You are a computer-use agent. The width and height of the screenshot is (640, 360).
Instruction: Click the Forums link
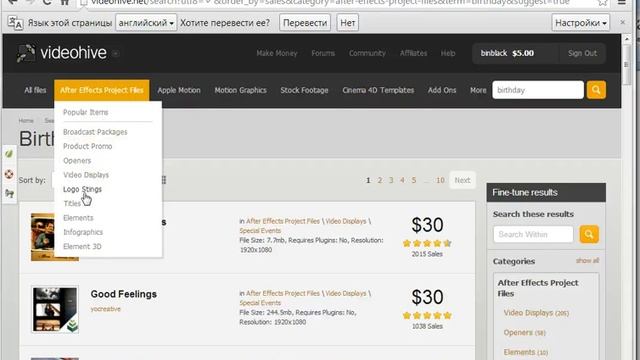click(323, 53)
